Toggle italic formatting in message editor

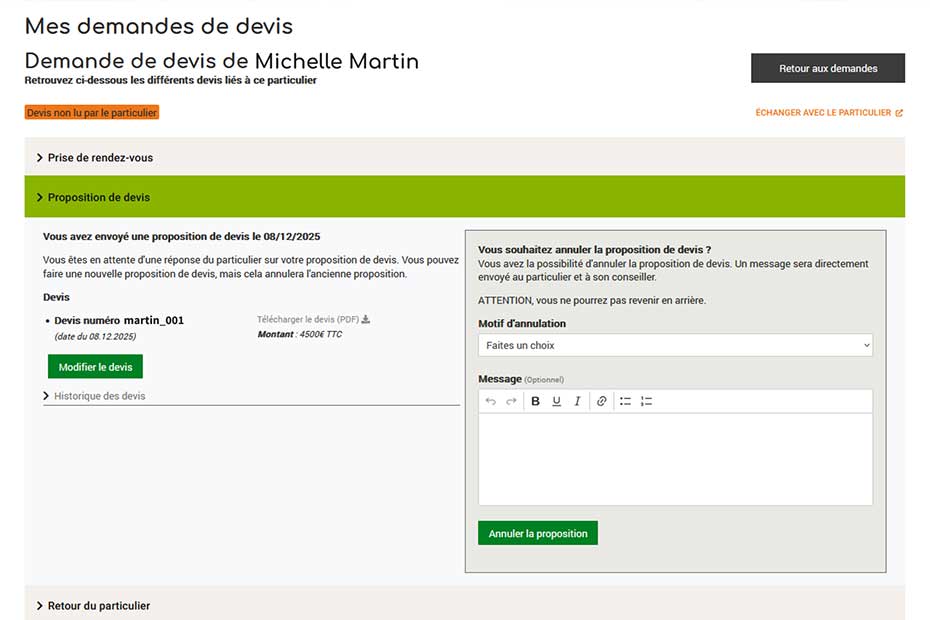(577, 401)
